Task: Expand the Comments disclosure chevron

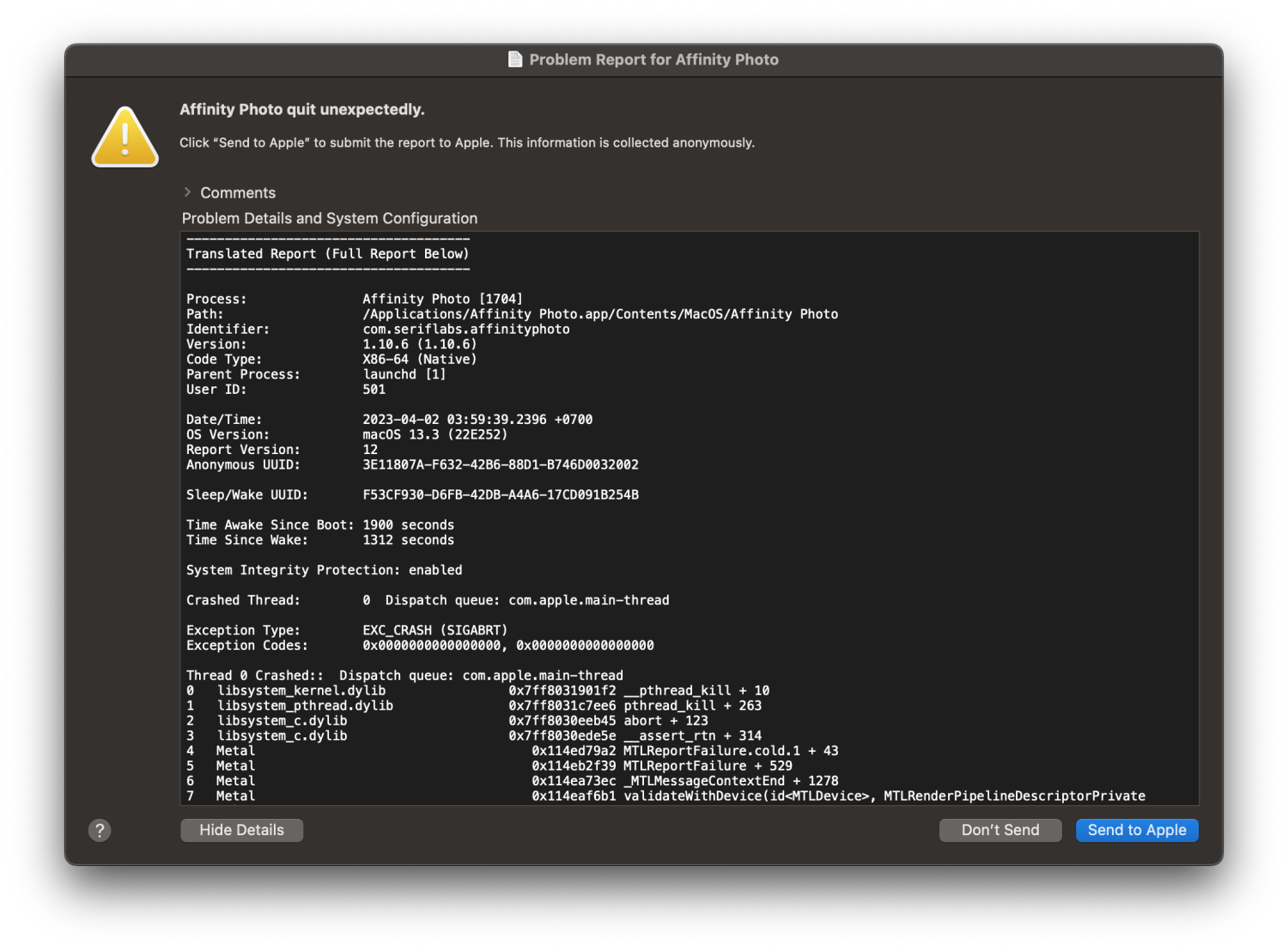Action: [187, 192]
